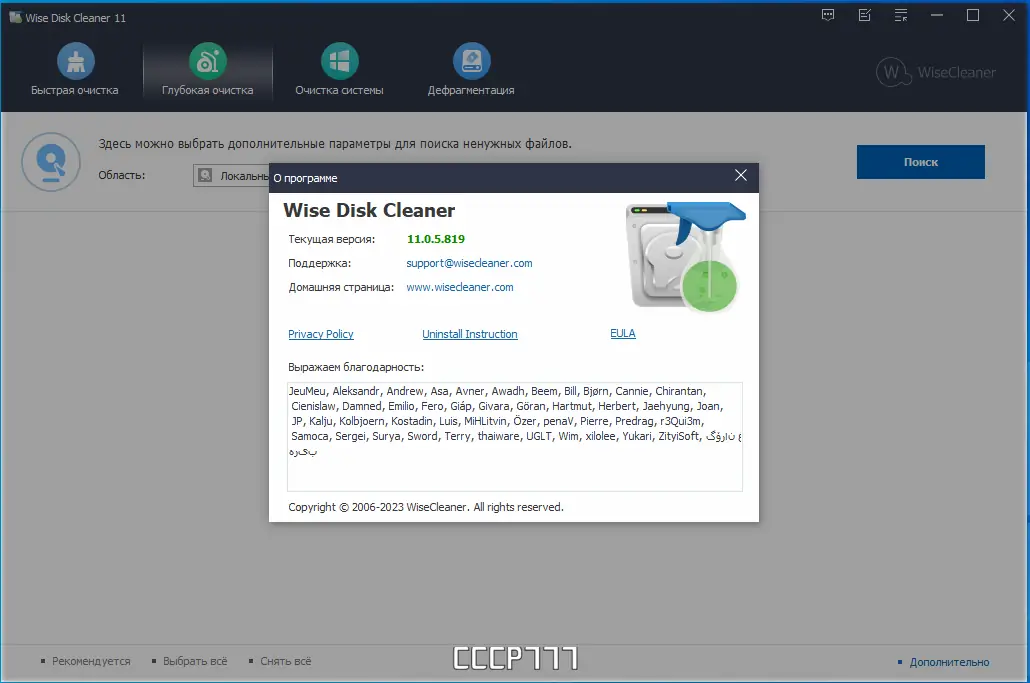Click the Wise Disk Cleaner heading in dialog
The width and height of the screenshot is (1030, 683).
click(x=369, y=210)
